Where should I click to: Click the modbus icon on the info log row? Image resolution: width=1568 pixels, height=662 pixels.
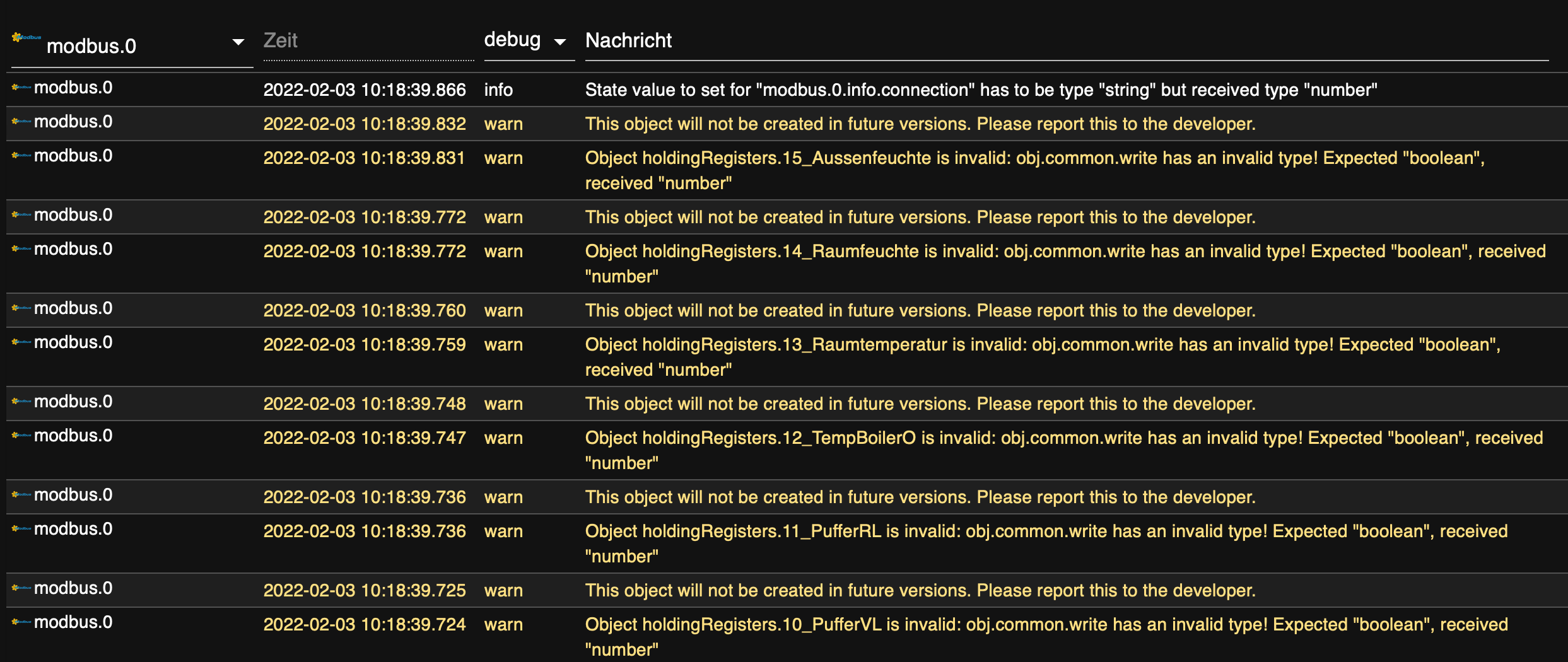(x=21, y=88)
